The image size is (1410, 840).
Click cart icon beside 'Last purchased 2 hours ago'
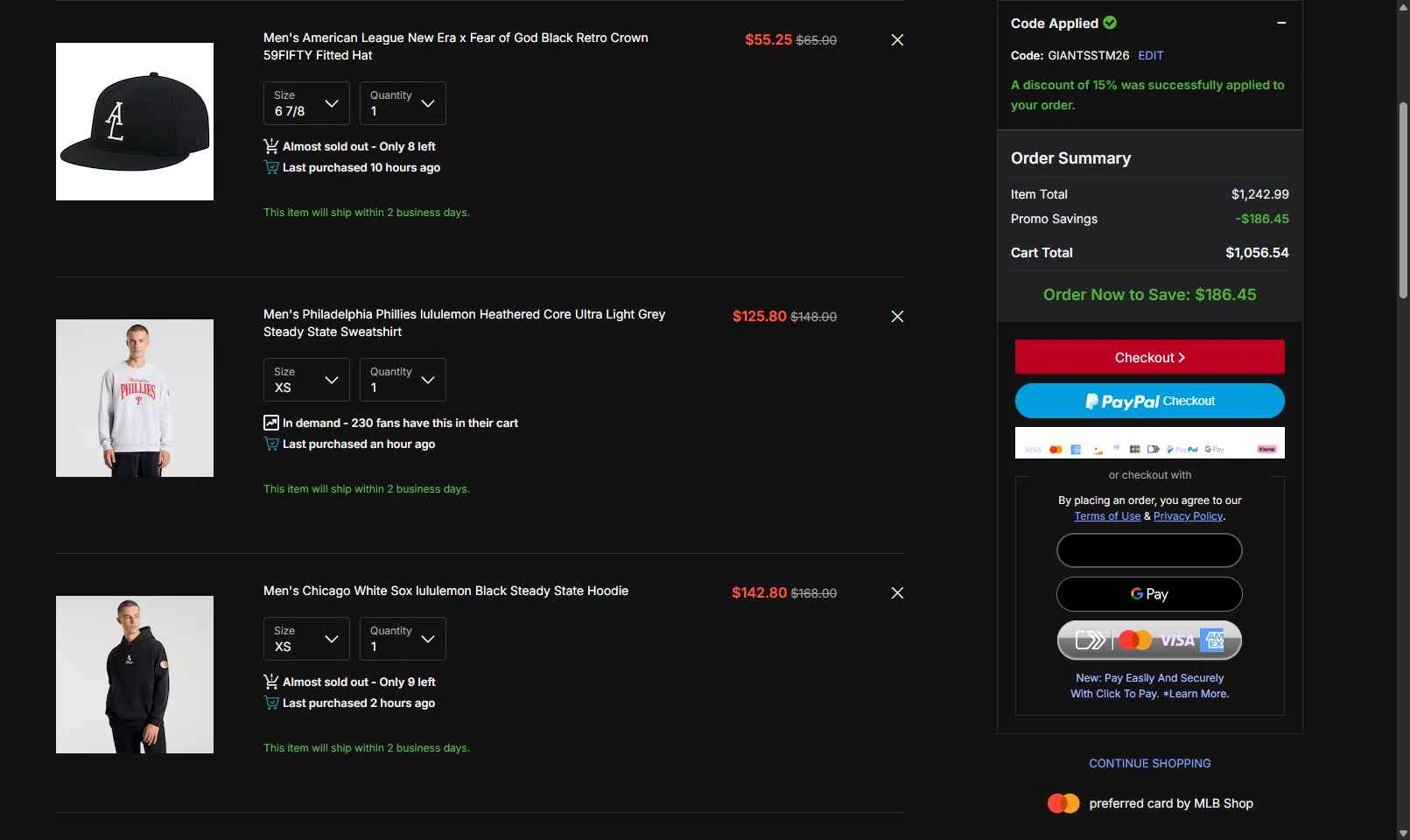click(271, 703)
